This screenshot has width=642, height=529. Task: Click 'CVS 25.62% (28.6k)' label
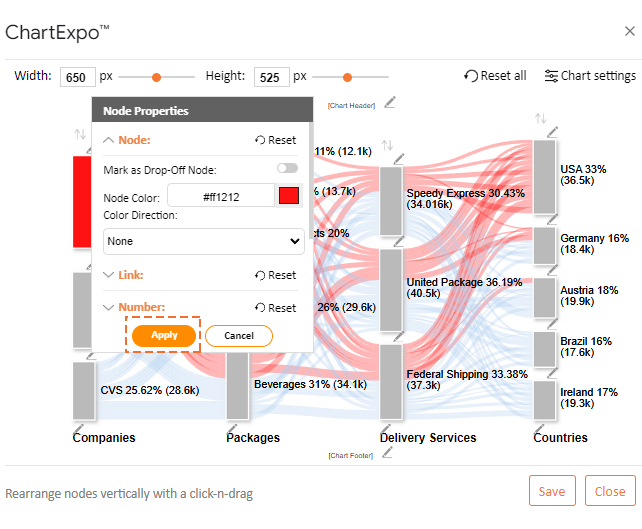150,390
